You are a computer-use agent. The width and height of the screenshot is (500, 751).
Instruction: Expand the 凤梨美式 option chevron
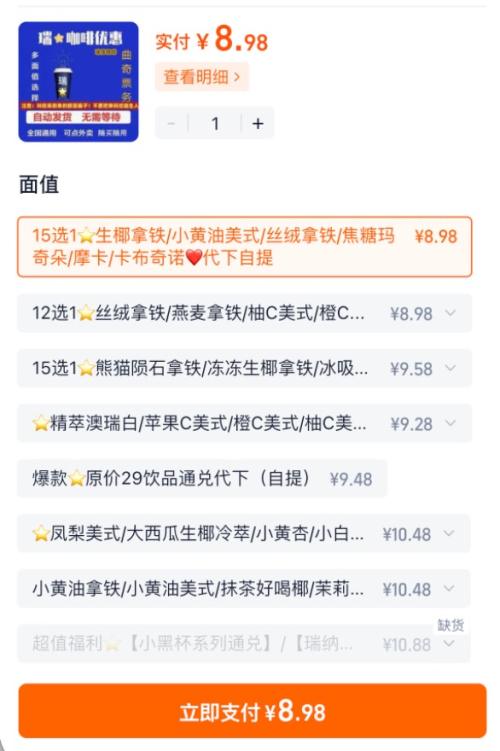coord(449,534)
